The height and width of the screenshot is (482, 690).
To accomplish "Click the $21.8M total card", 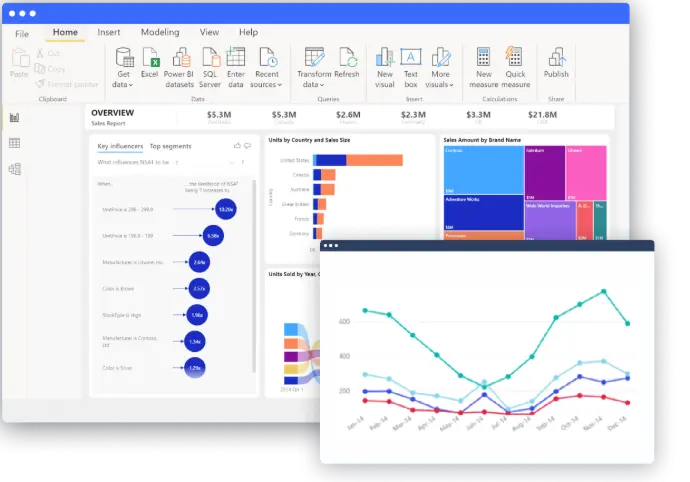I will [542, 117].
